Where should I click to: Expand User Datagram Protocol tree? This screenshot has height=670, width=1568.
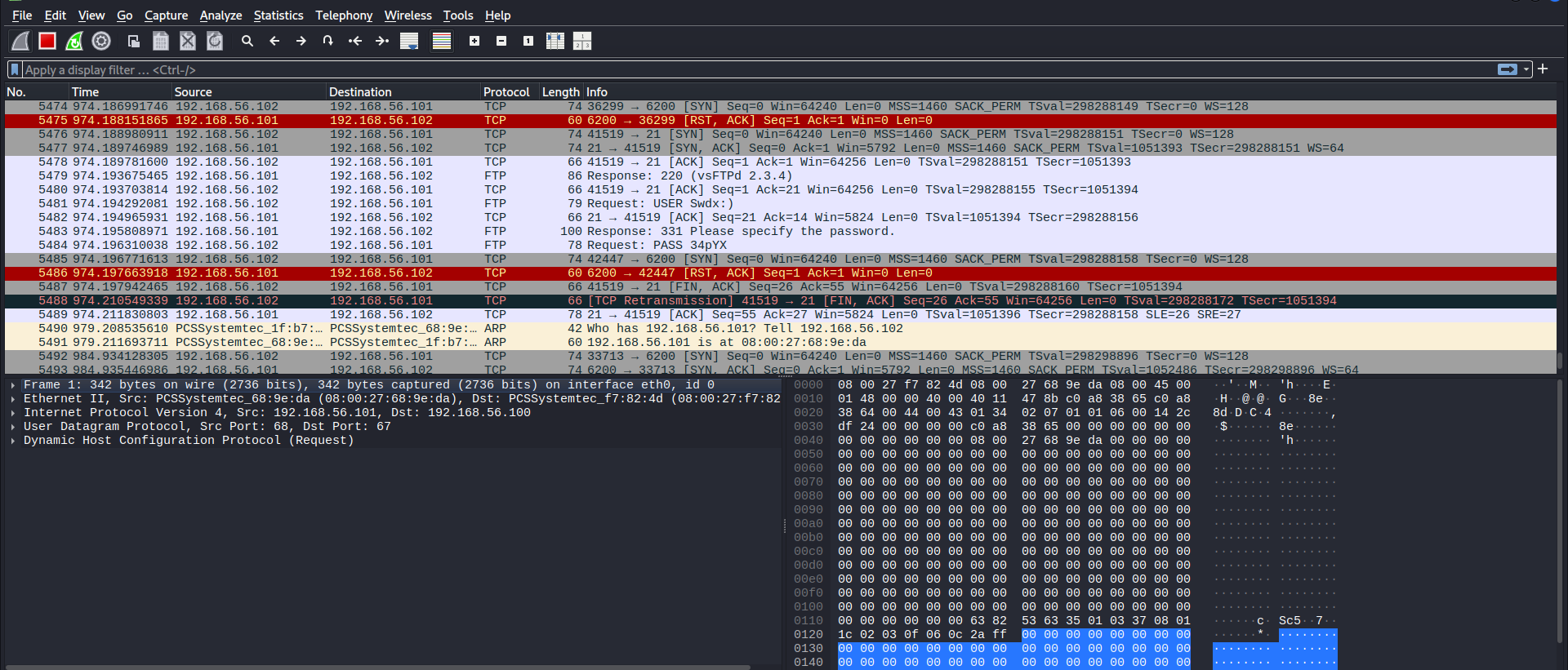tap(13, 427)
